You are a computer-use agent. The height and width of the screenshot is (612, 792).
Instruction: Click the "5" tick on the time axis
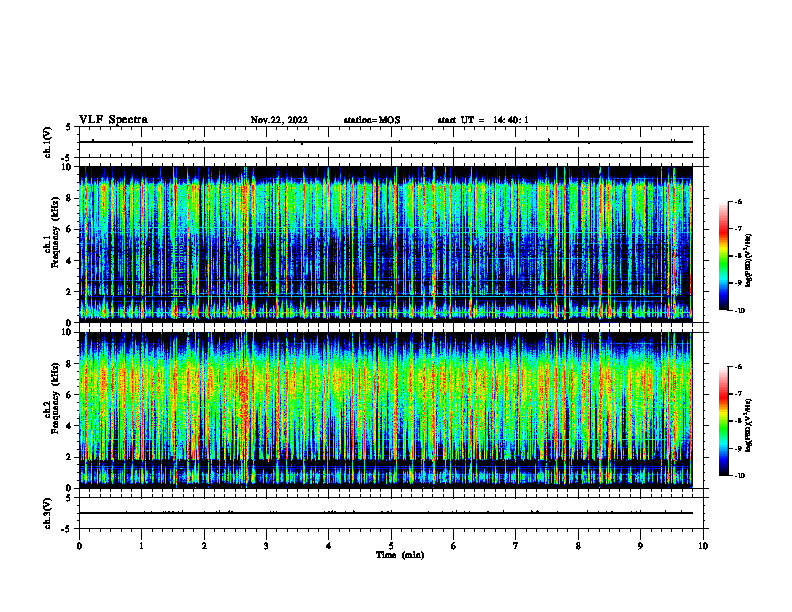391,546
